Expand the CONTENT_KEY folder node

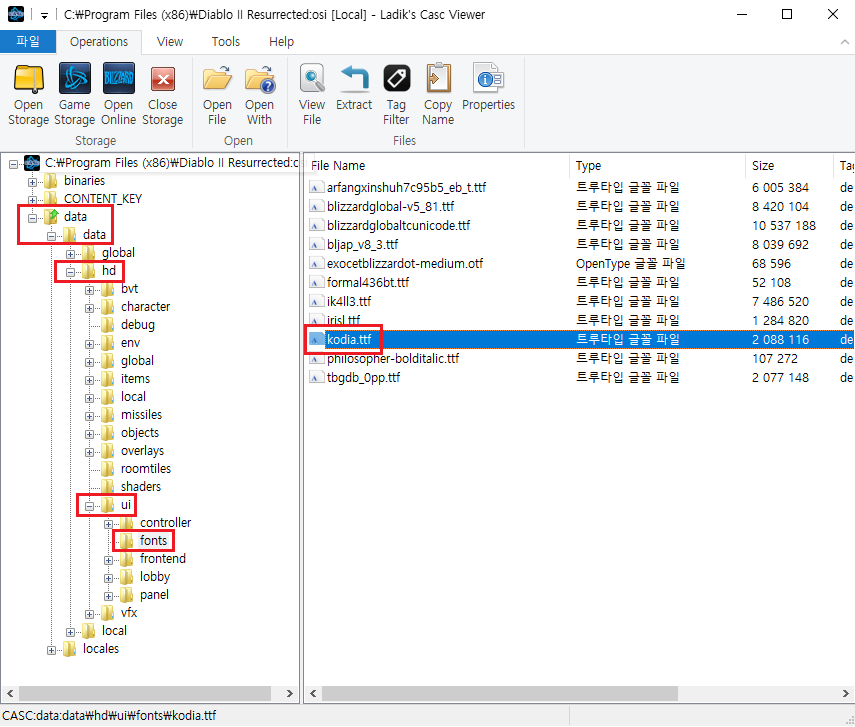coord(32,200)
